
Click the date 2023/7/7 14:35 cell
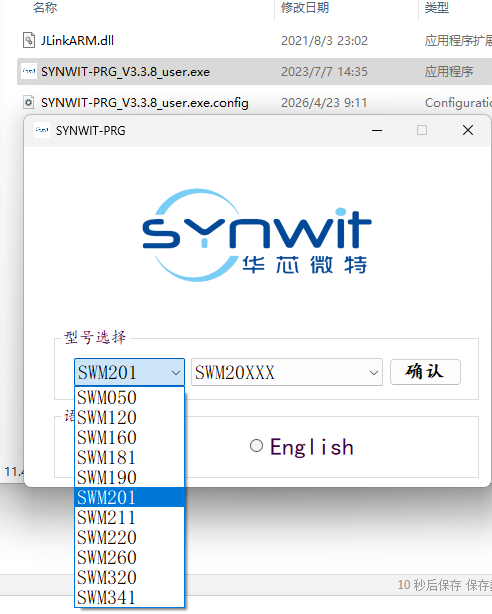[324, 72]
